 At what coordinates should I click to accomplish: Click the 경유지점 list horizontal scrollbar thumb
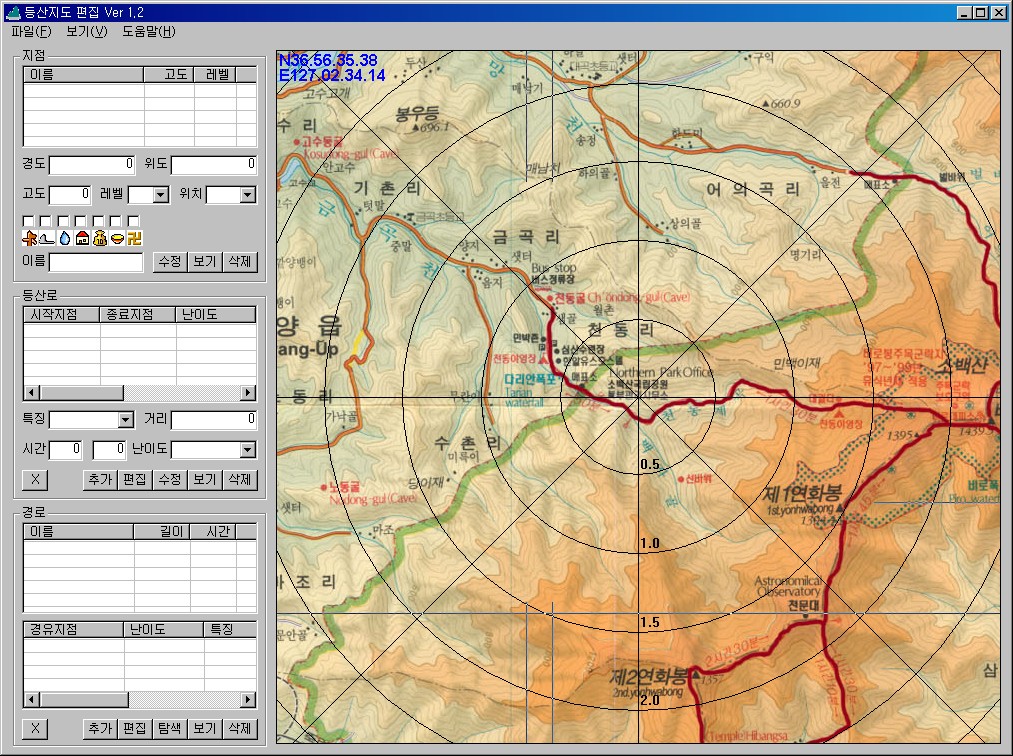pos(84,700)
